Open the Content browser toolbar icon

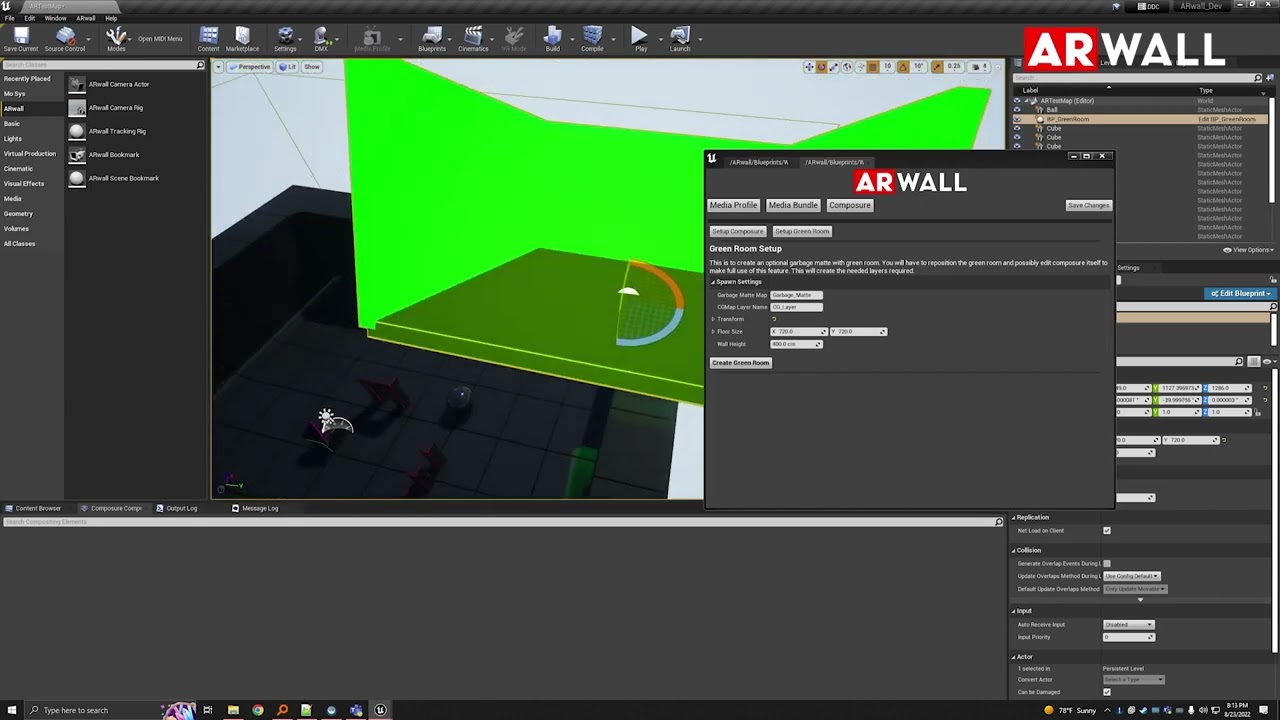click(208, 39)
